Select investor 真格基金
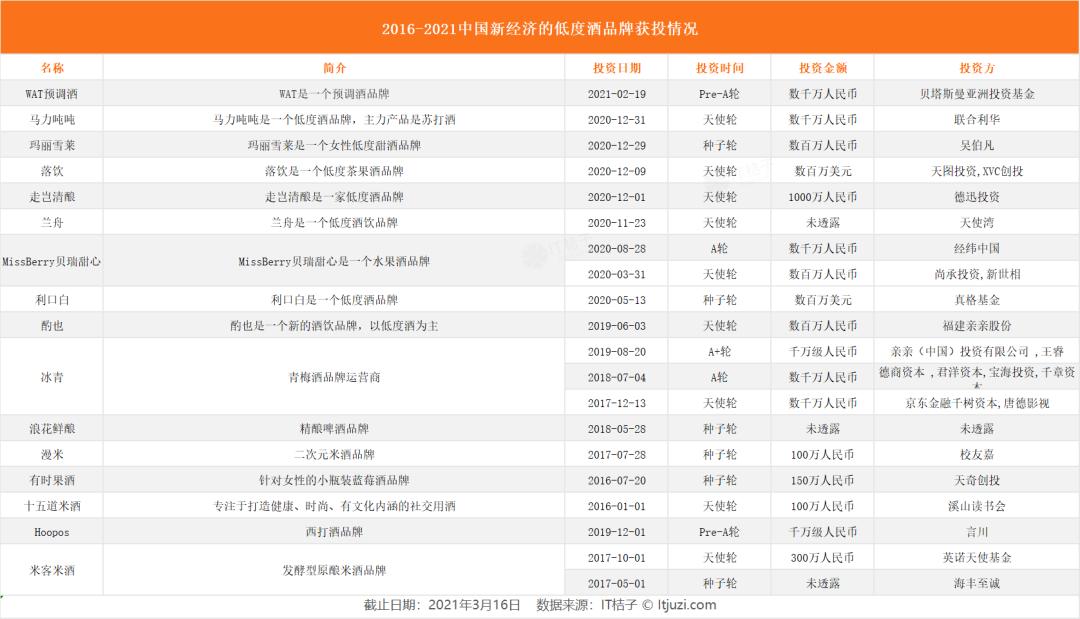 [x=977, y=300]
